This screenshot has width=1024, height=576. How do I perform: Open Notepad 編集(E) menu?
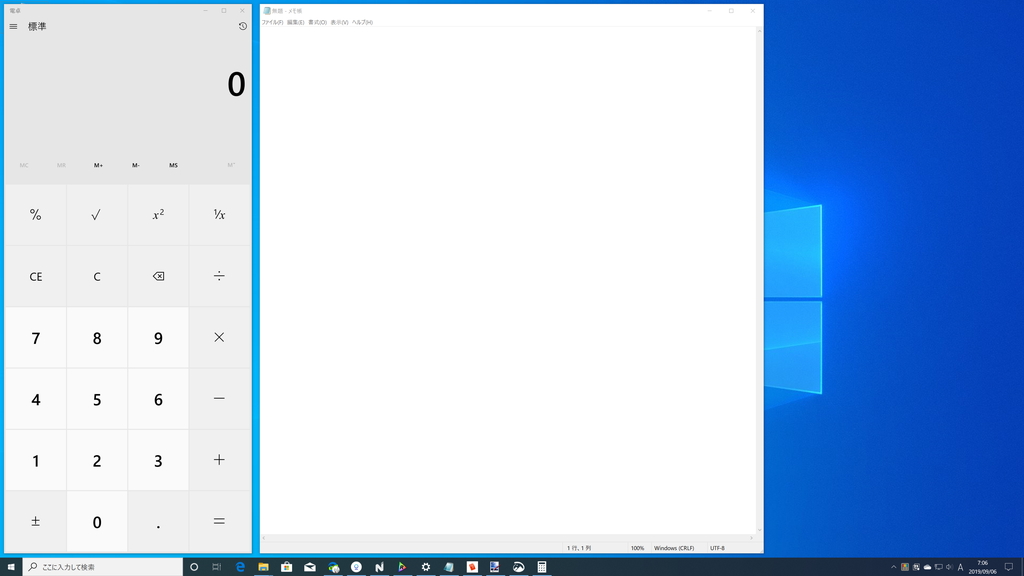click(x=295, y=22)
